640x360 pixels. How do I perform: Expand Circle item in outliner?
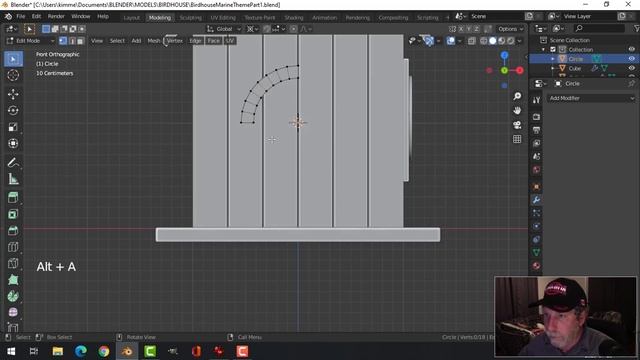click(553, 59)
